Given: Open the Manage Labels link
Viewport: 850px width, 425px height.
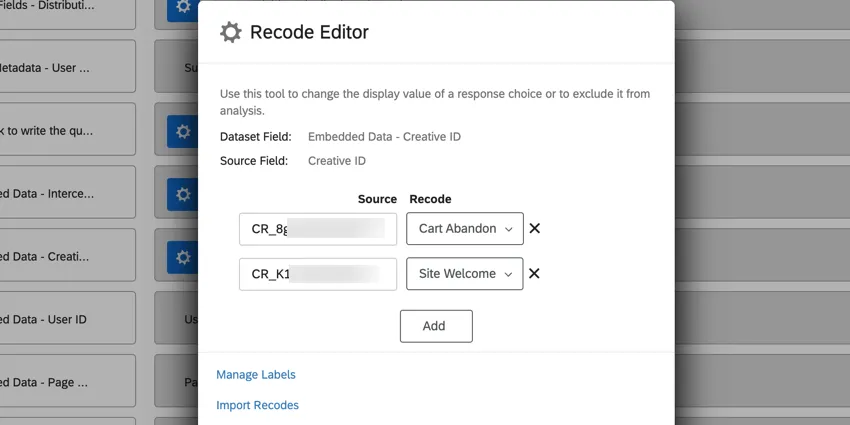Looking at the screenshot, I should coord(256,375).
